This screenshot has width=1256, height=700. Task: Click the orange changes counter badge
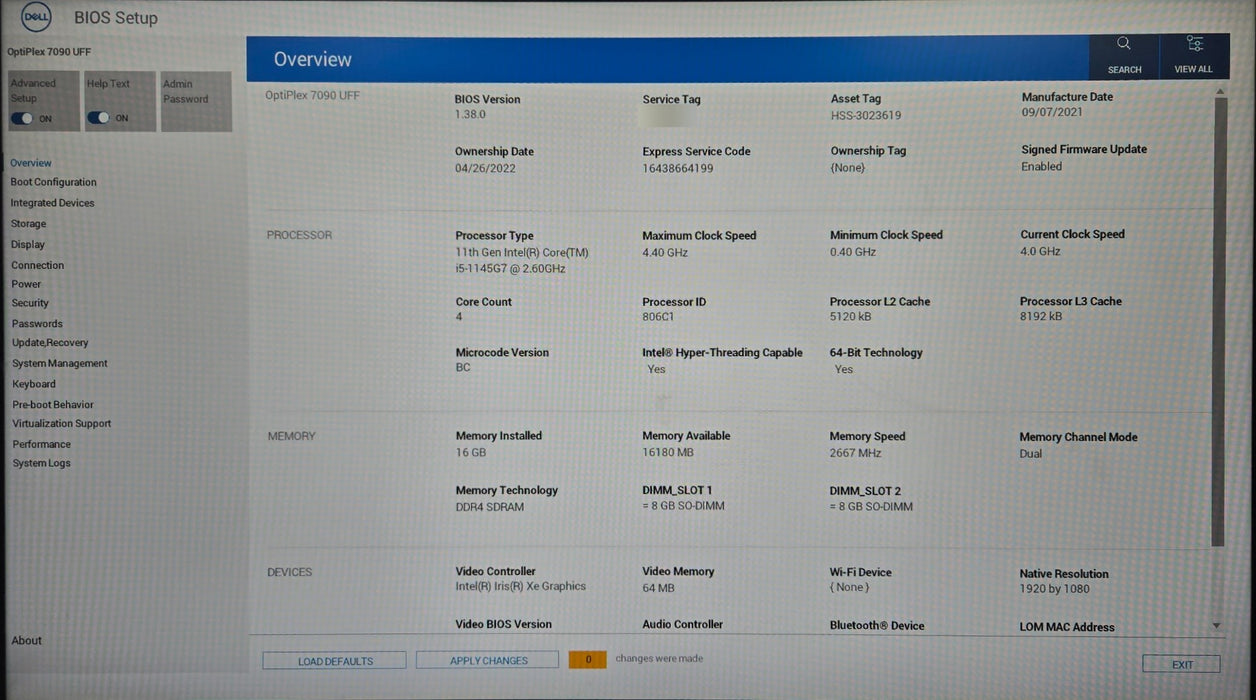(x=588, y=660)
